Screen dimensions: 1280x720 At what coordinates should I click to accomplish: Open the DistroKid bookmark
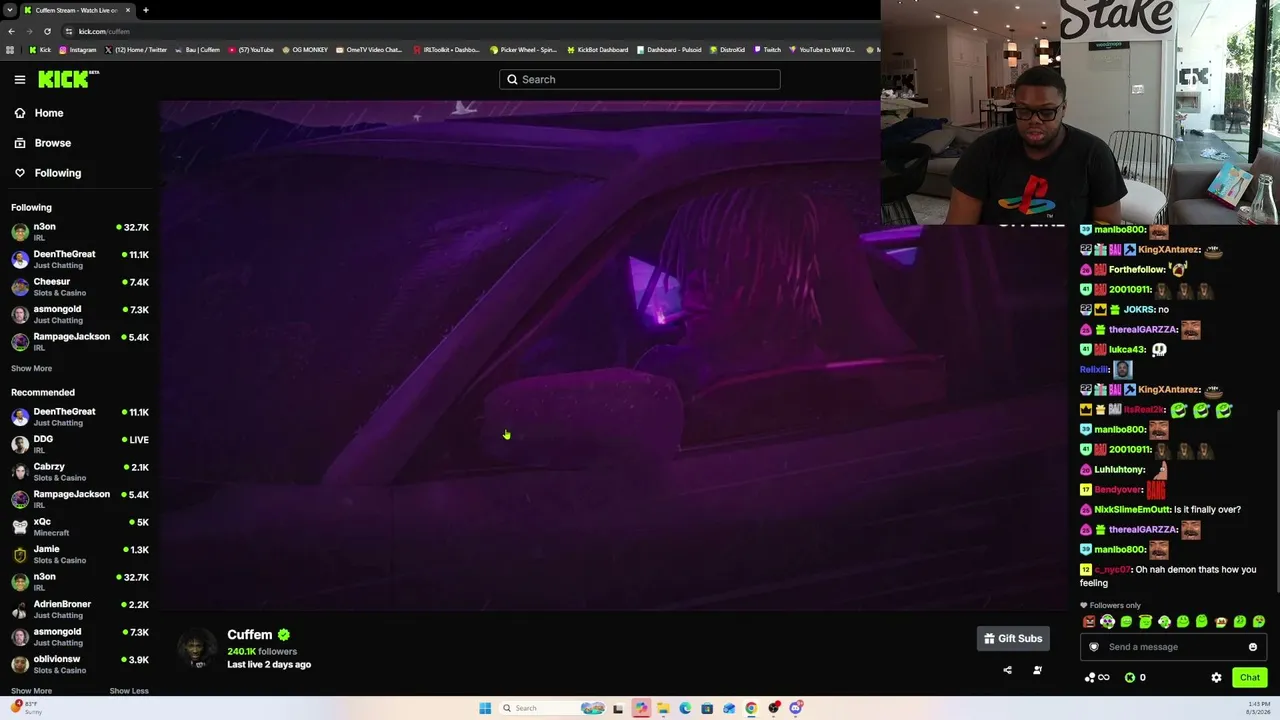coord(728,50)
